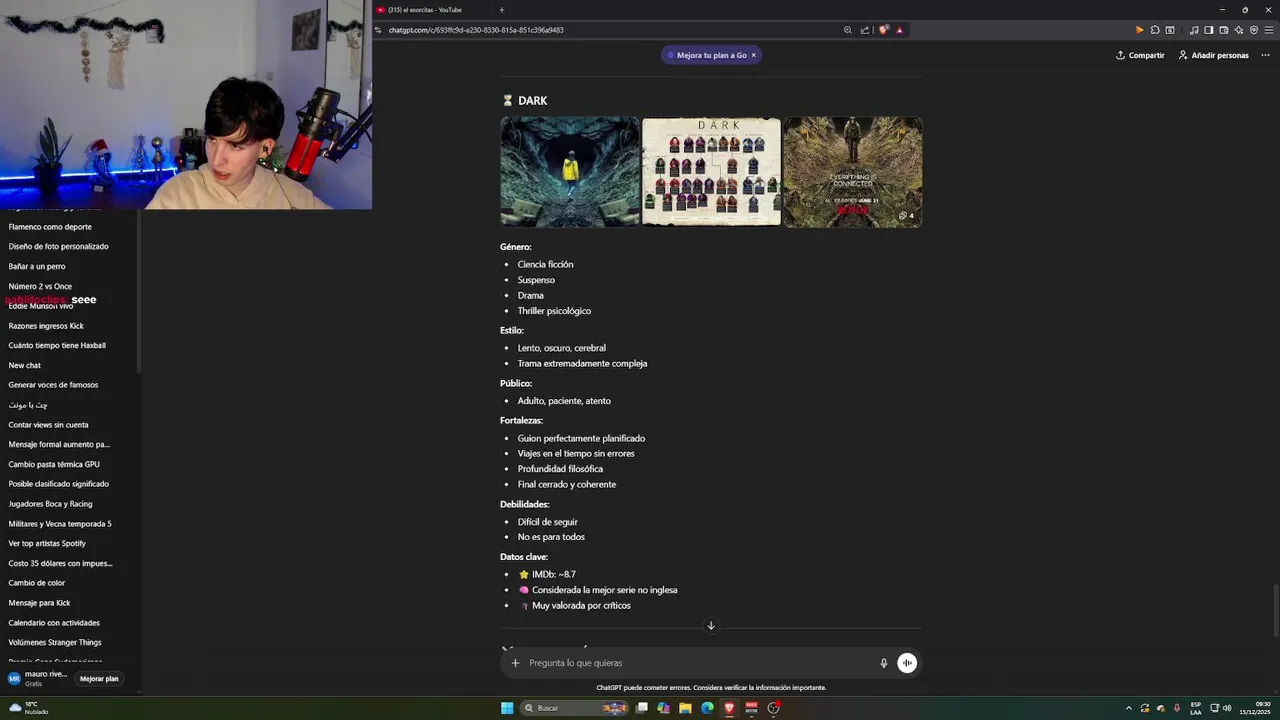Show hidden system tray icons
The height and width of the screenshot is (720, 1280).
pos(1129,708)
